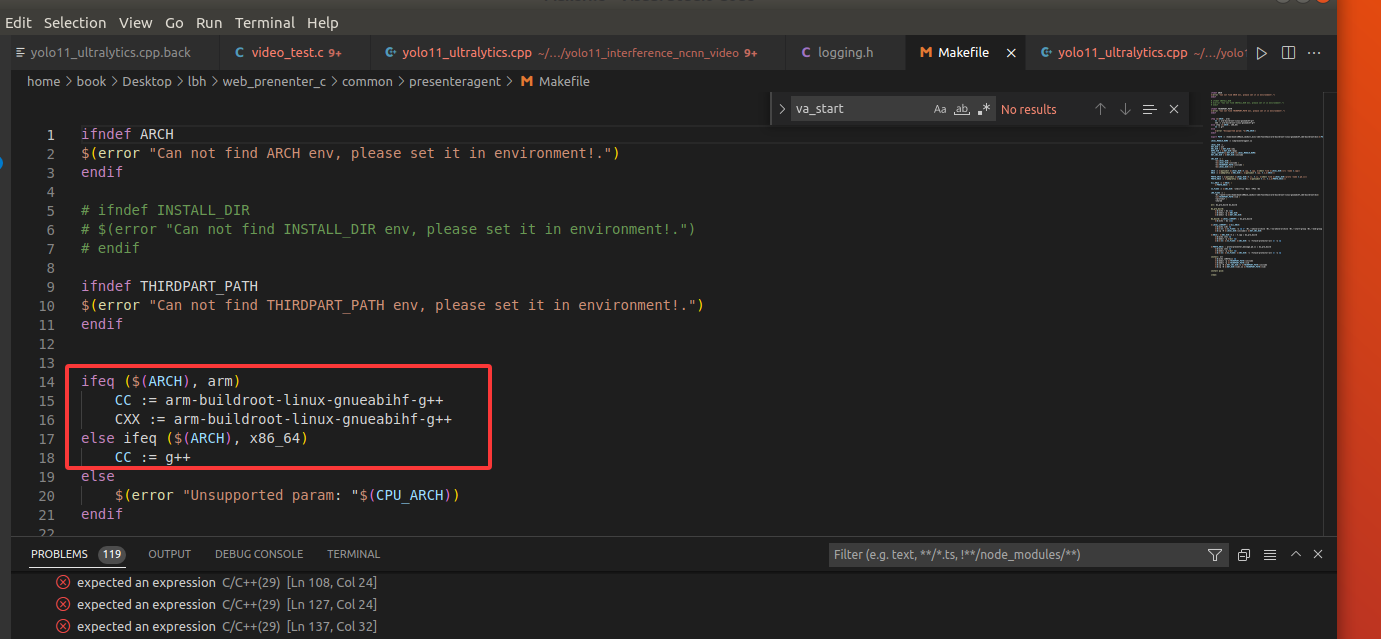Open the Selection menu
The height and width of the screenshot is (639, 1381).
(75, 22)
